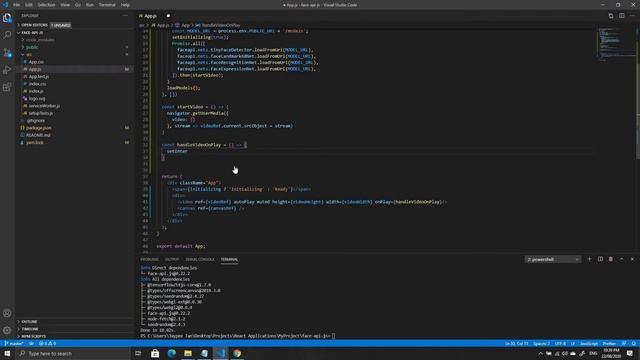
Task: Switch to the Problems panel tab
Action: point(149,259)
